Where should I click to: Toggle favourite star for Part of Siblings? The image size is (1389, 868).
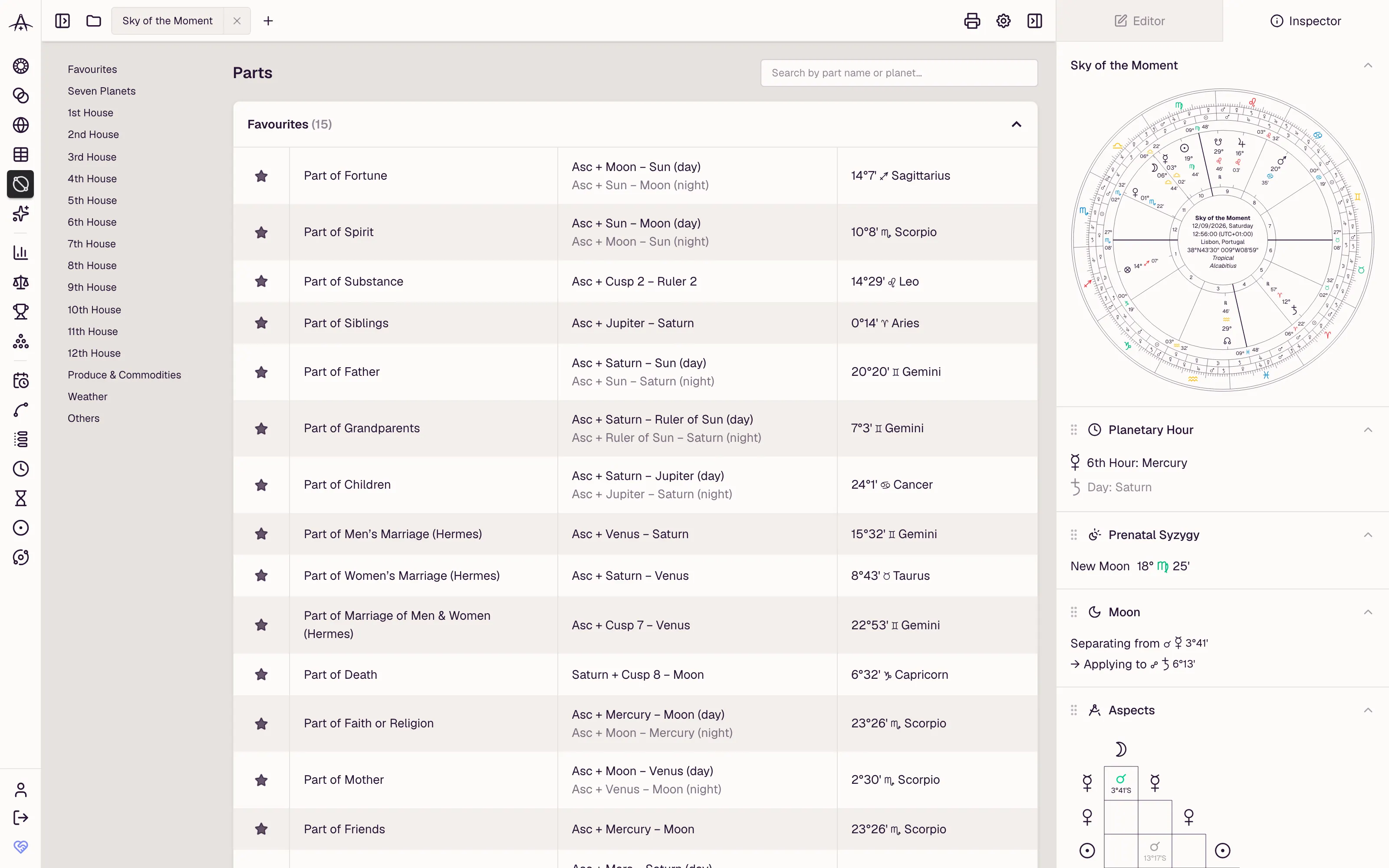click(x=261, y=323)
